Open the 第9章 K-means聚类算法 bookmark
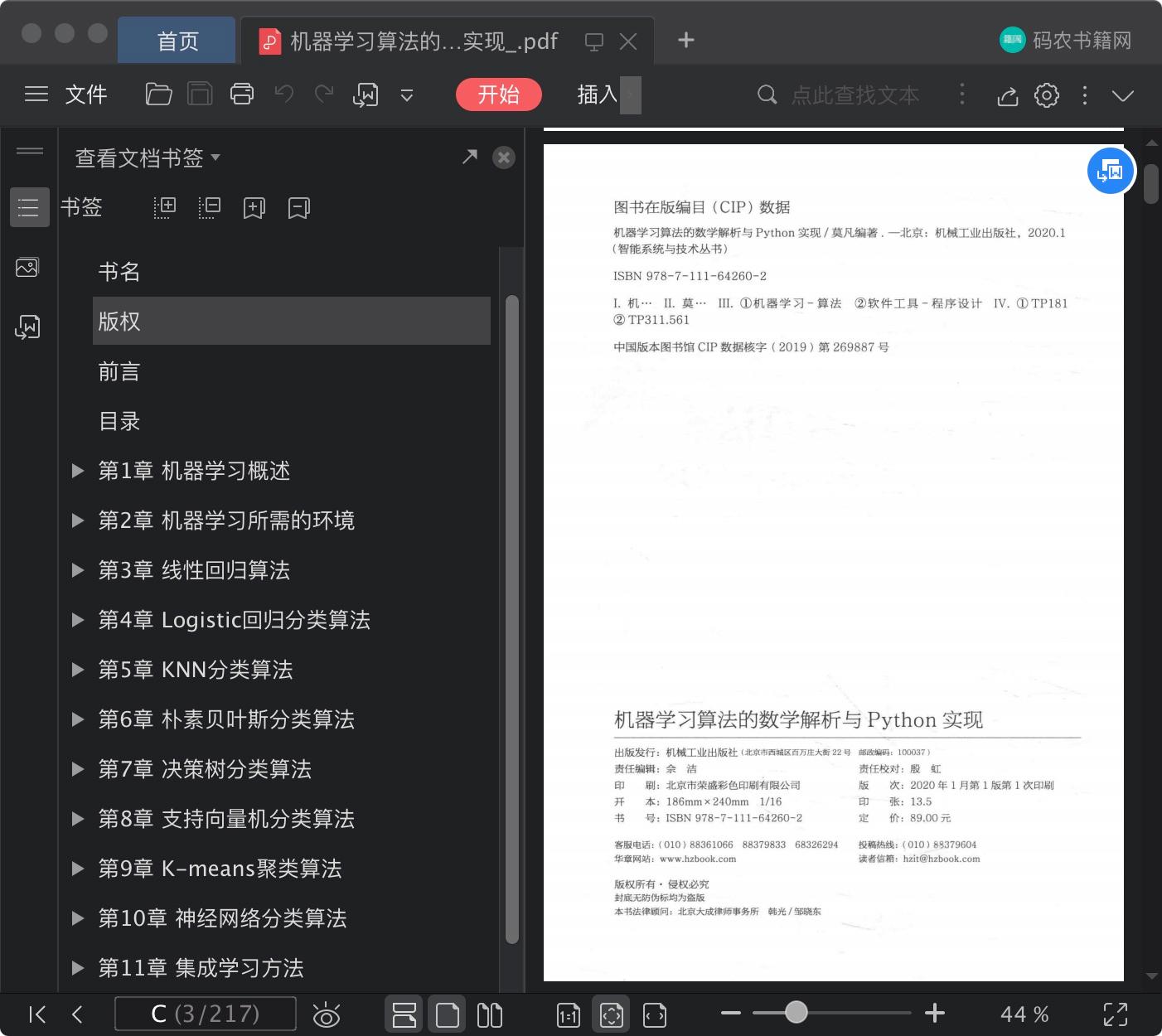Viewport: 1162px width, 1036px height. [x=220, y=869]
